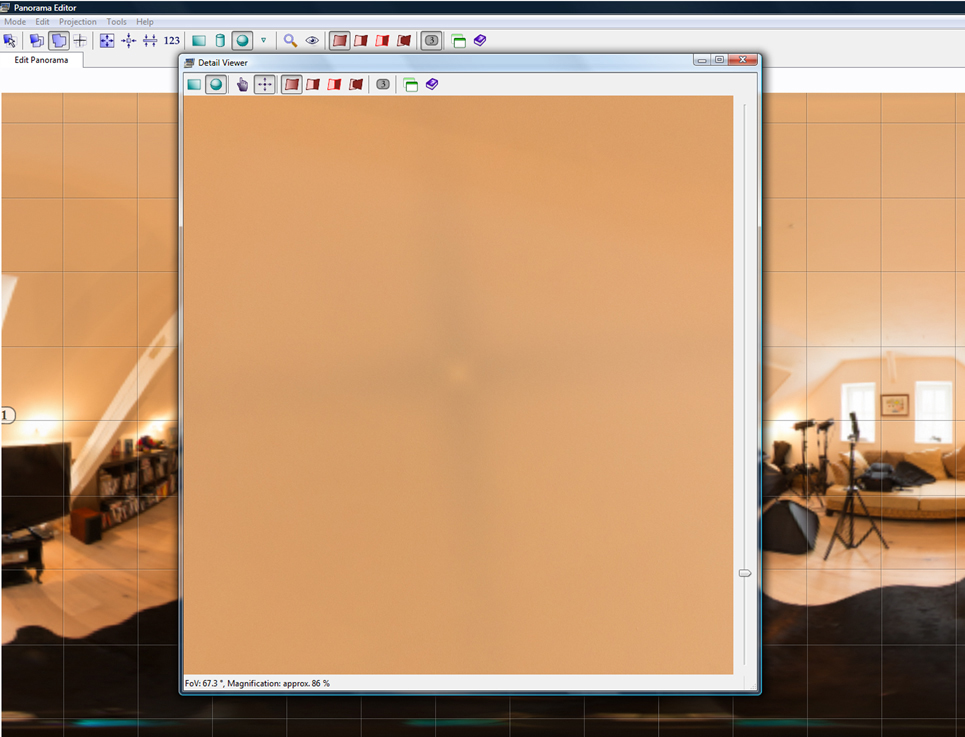Open the Projection menu
Viewport: 965px width, 737px height.
tap(78, 21)
